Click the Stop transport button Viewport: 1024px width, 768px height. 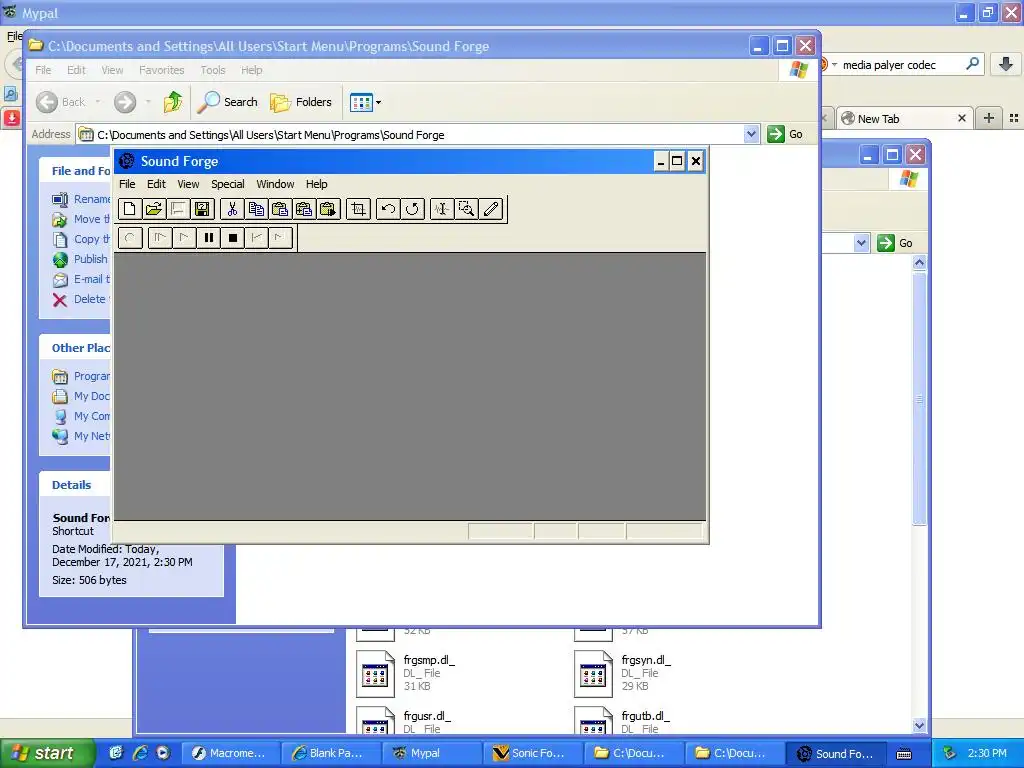tap(232, 238)
